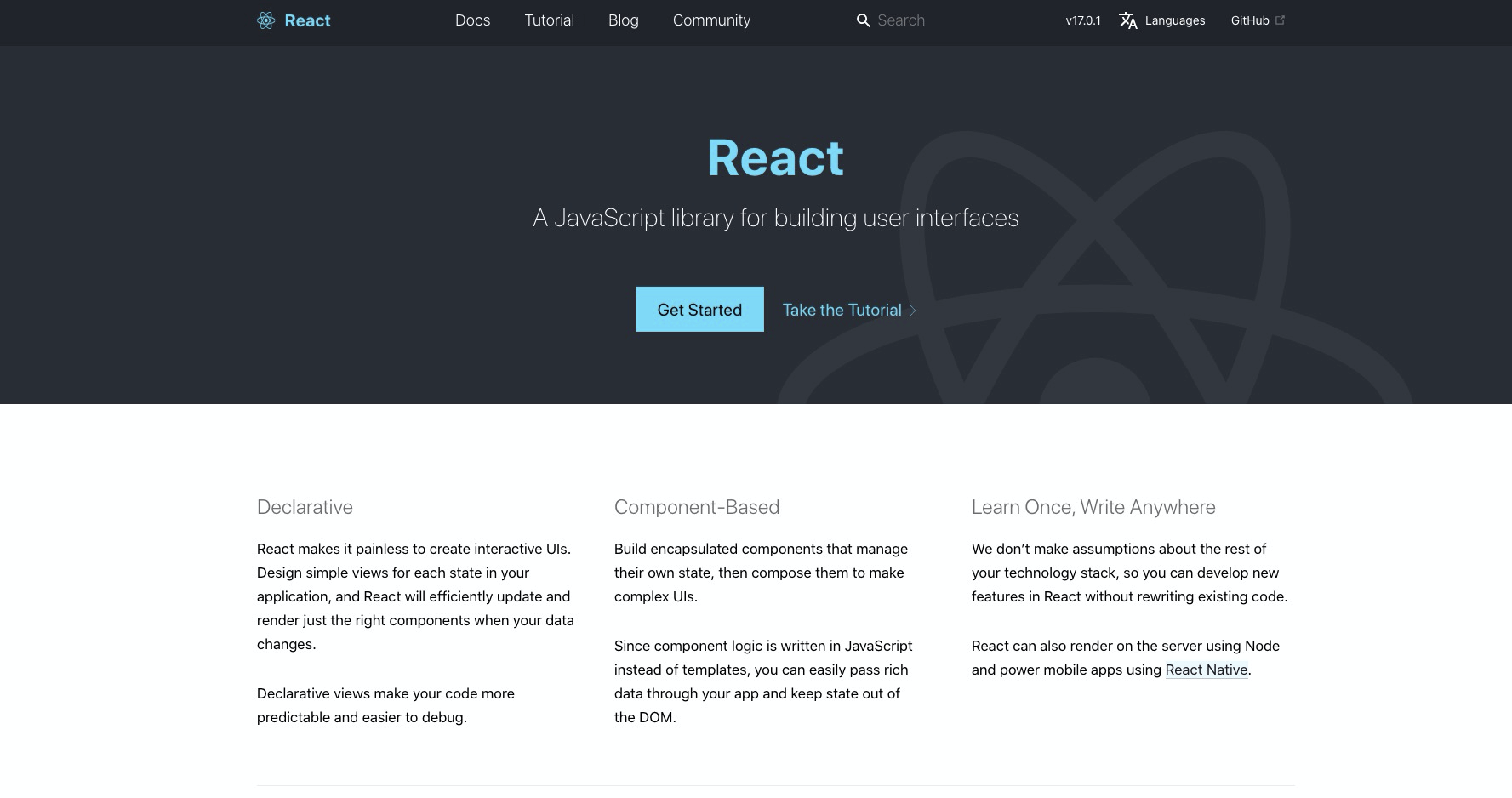Click paragraph starting React makes it painless
The image size is (1512, 798).
416,596
